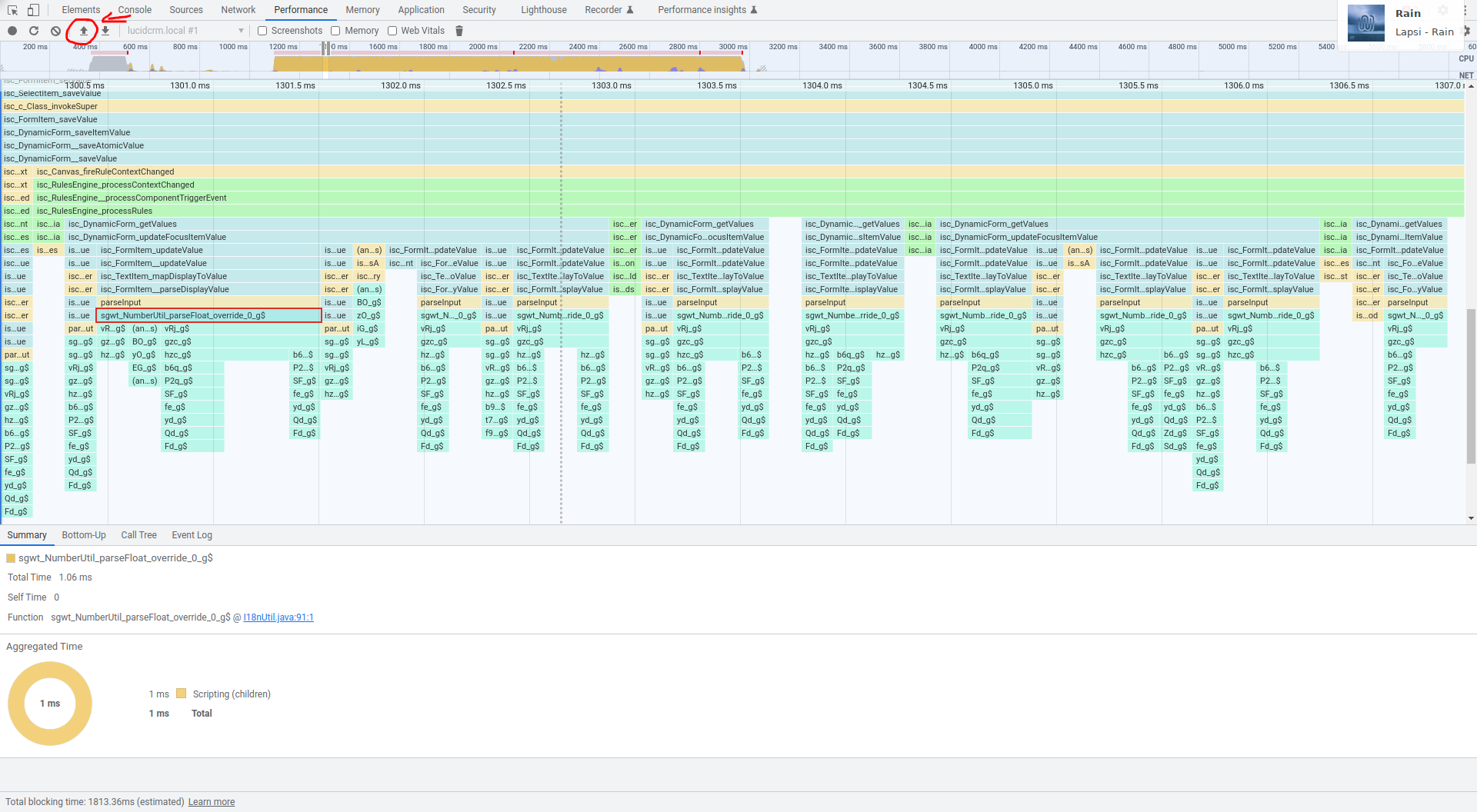This screenshot has height=812, width=1477.
Task: Click the flame chart scroll down arrow
Action: pyautogui.click(x=1471, y=518)
